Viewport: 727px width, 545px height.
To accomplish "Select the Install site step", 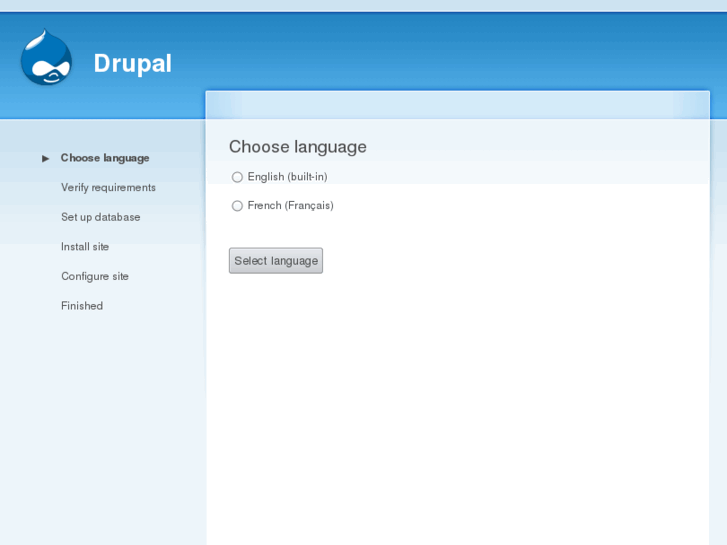I will (x=85, y=247).
